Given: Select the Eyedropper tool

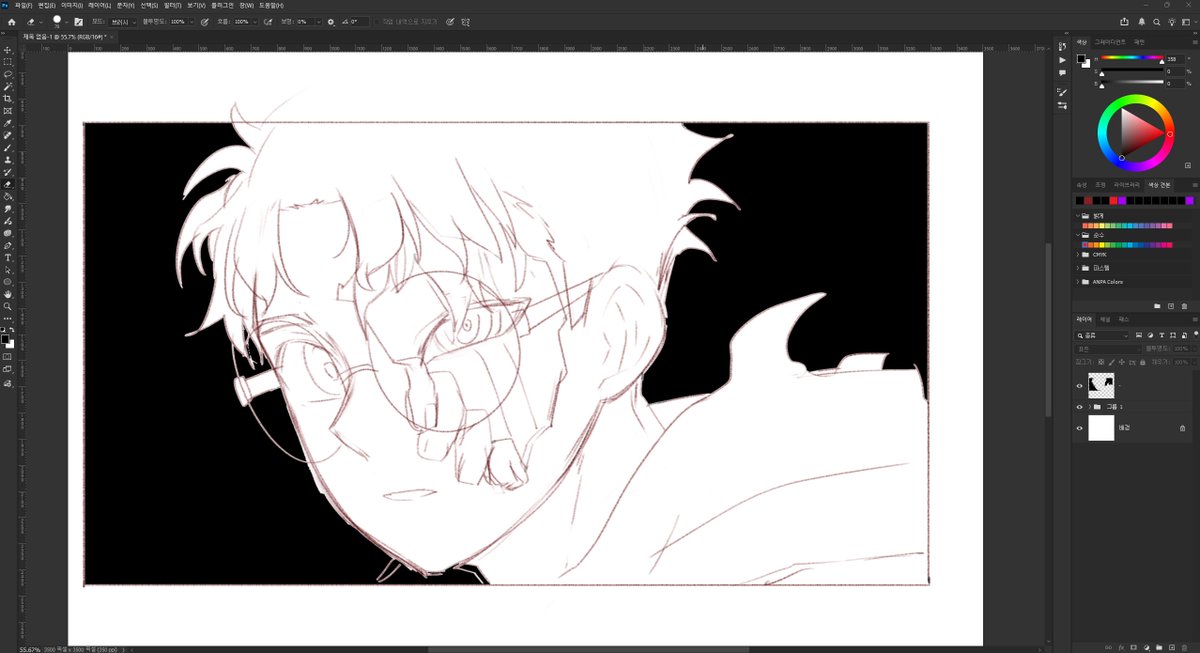Looking at the screenshot, I should tap(8, 123).
